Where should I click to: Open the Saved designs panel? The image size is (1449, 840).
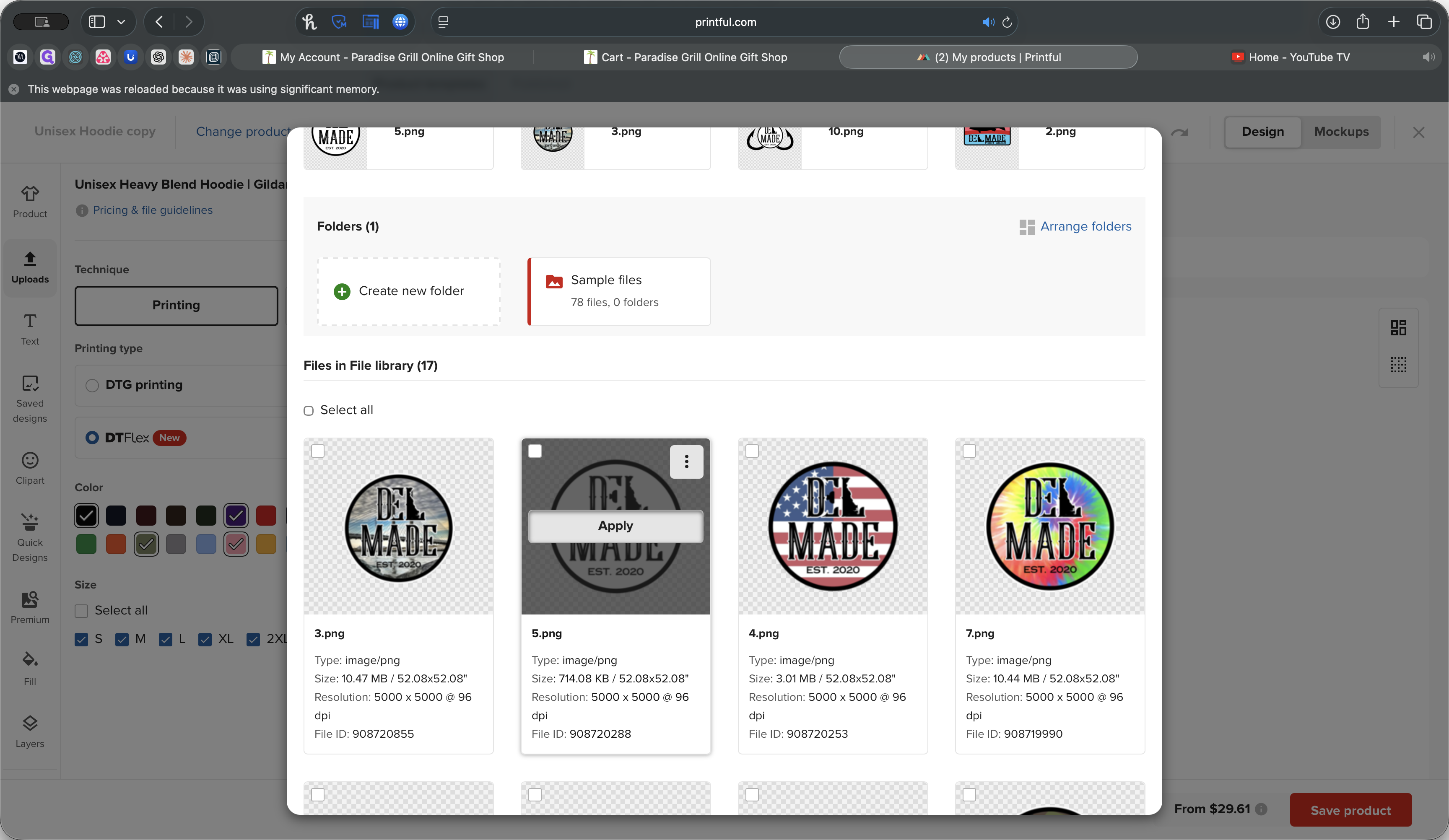[30, 398]
